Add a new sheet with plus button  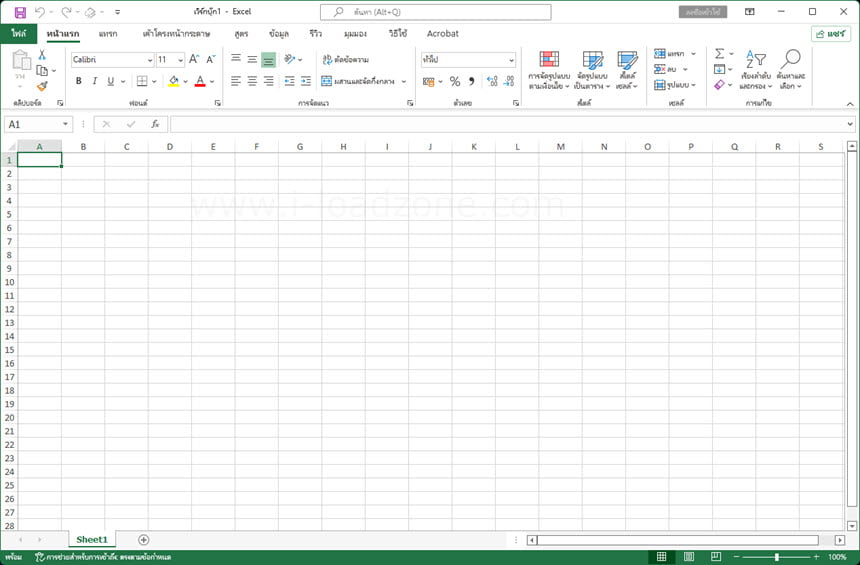144,540
